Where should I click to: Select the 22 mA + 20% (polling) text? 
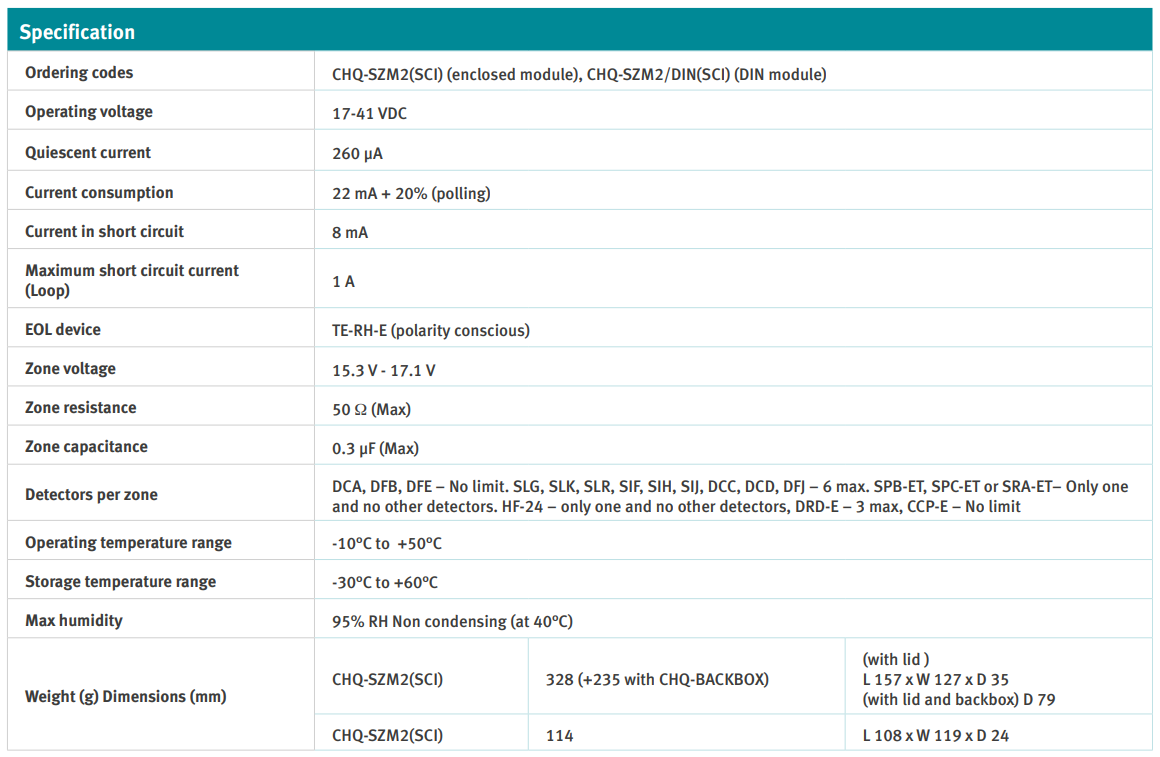pyautogui.click(x=411, y=193)
